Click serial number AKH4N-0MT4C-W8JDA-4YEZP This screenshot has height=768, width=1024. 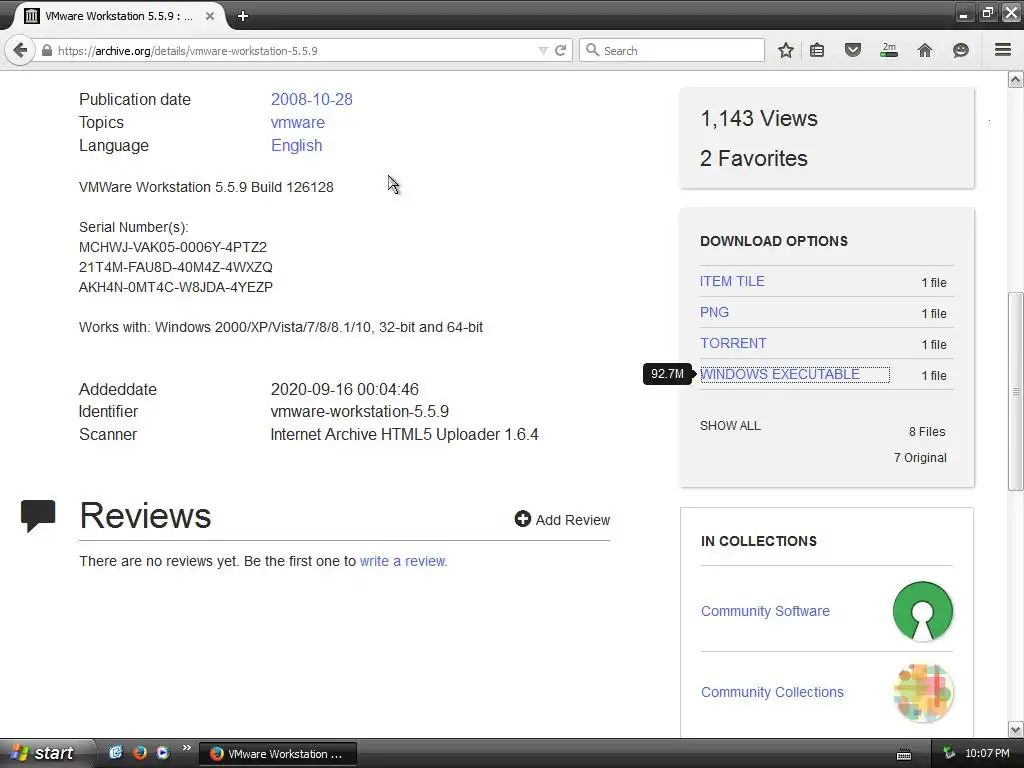tap(176, 287)
